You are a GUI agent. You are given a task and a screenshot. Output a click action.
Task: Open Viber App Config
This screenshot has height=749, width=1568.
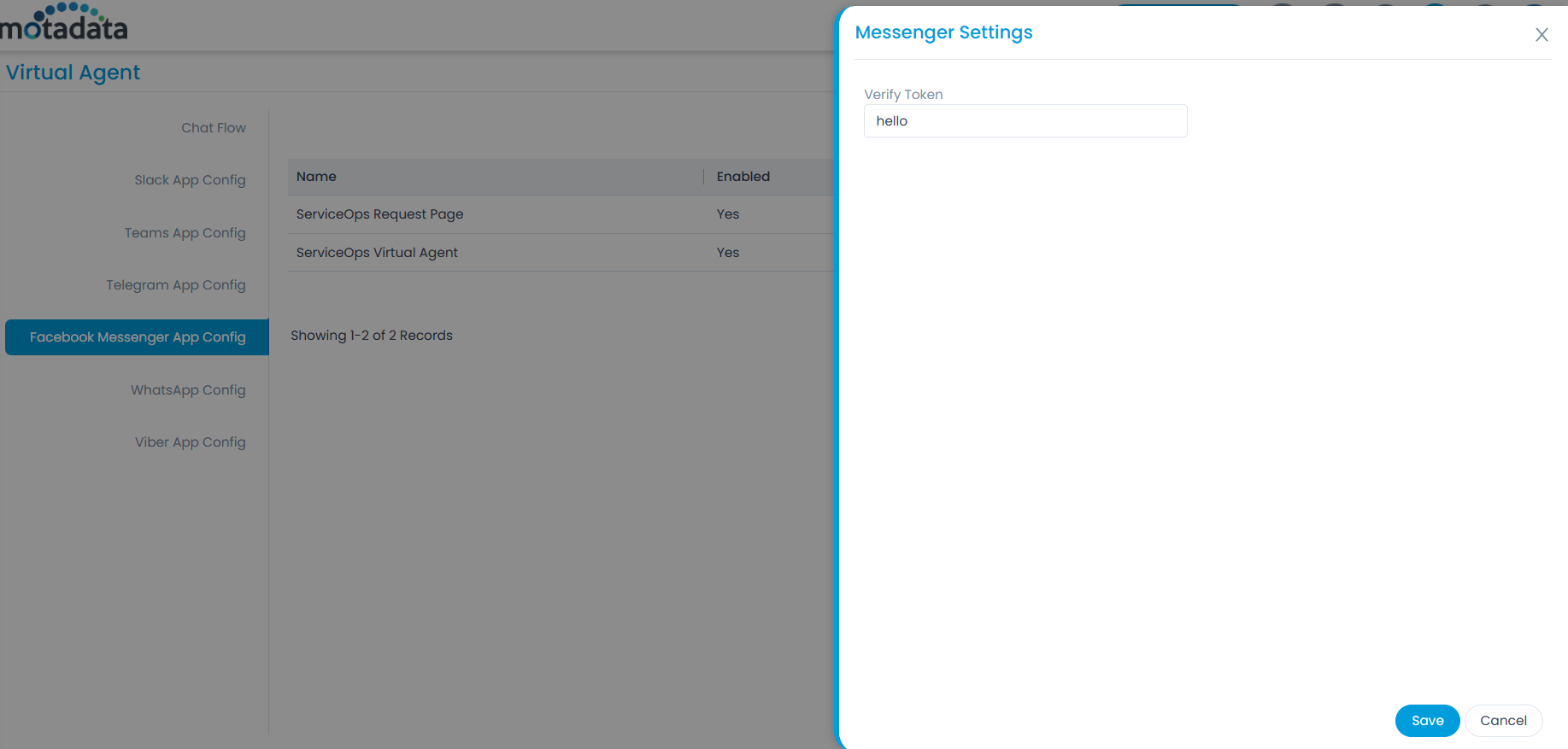pos(190,442)
